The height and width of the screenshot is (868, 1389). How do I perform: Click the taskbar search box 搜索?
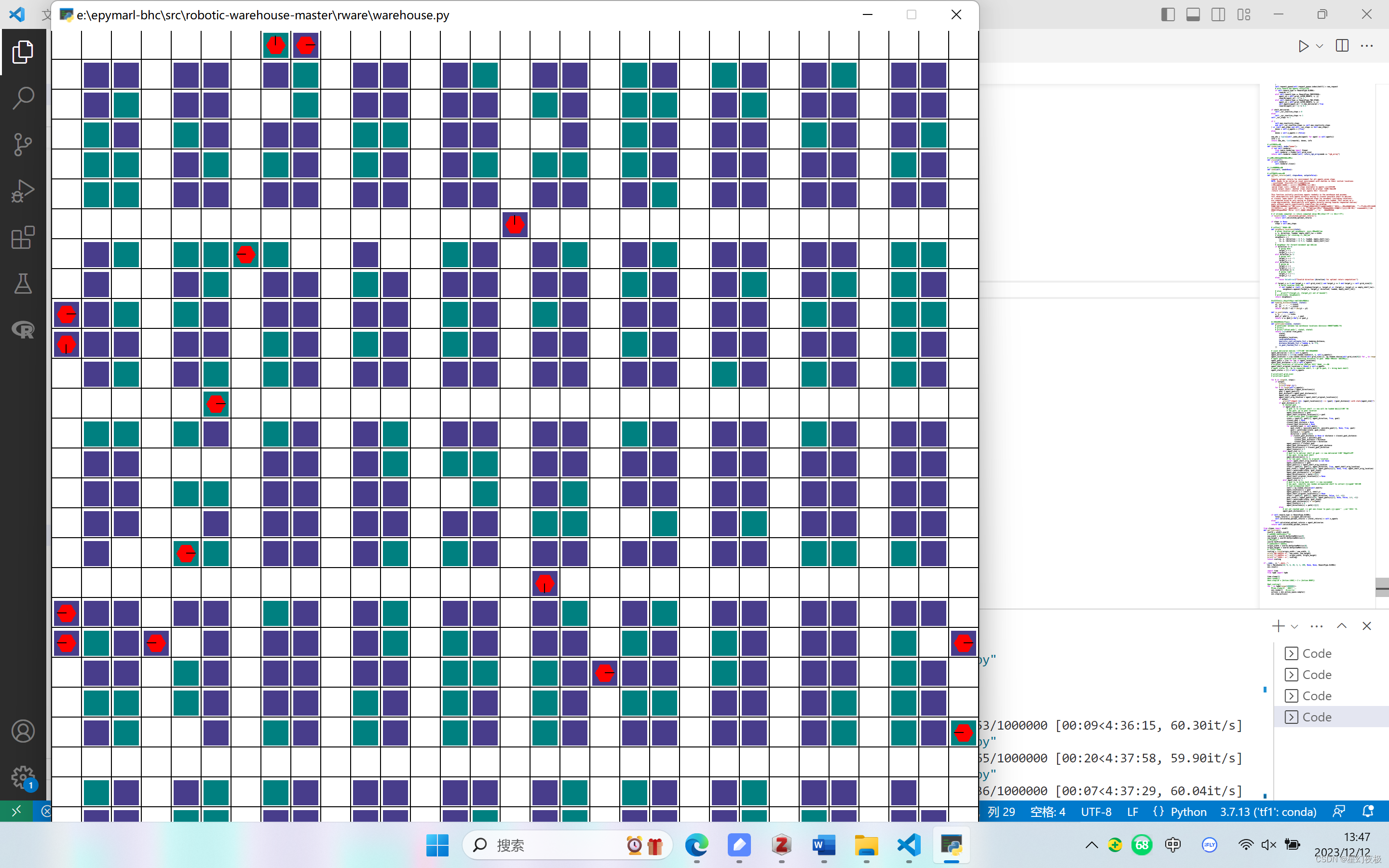pos(567,845)
